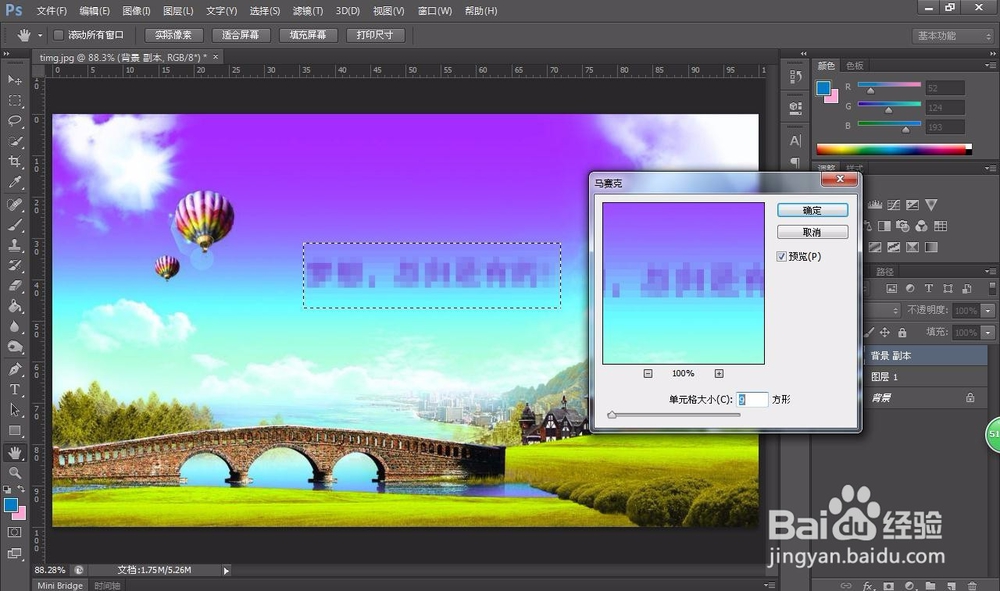The image size is (1000, 591).
Task: Select the Paint Bucket tool
Action: tap(15, 306)
